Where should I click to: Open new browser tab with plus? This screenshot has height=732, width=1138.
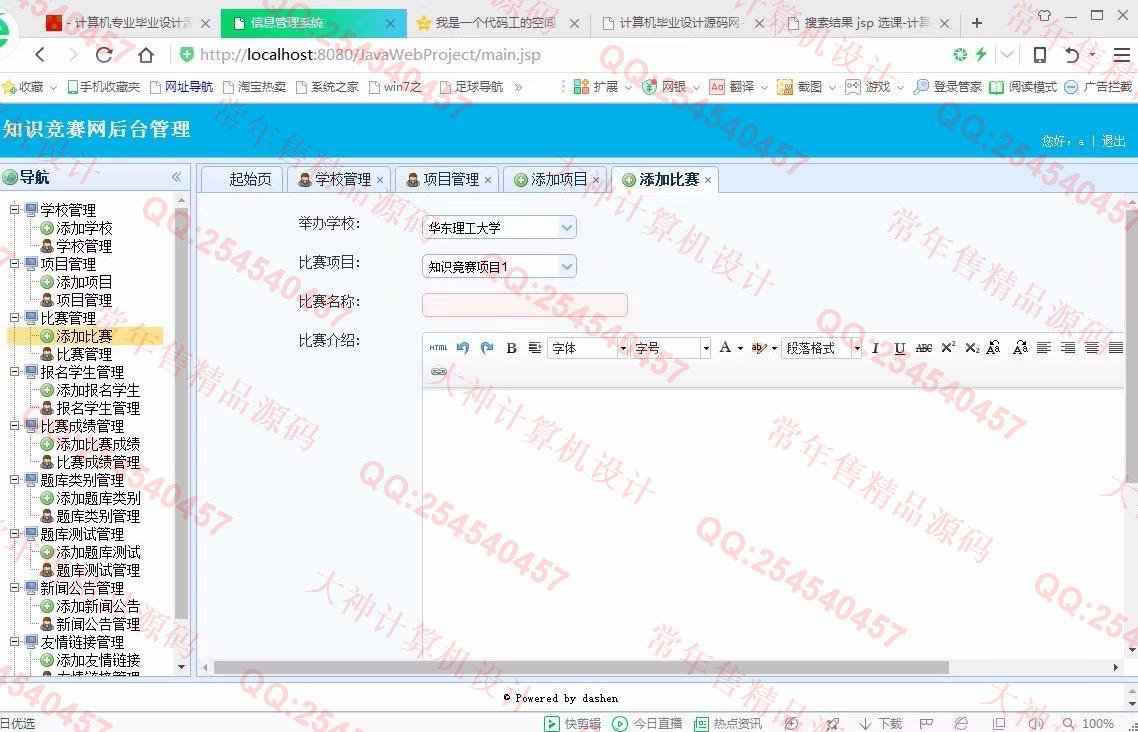[x=977, y=23]
